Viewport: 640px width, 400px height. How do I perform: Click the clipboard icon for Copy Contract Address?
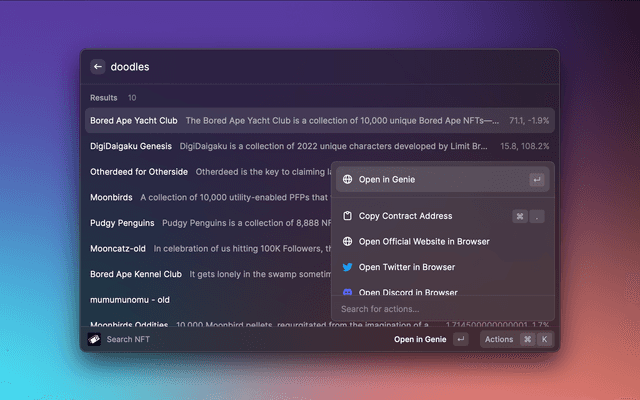click(x=347, y=216)
